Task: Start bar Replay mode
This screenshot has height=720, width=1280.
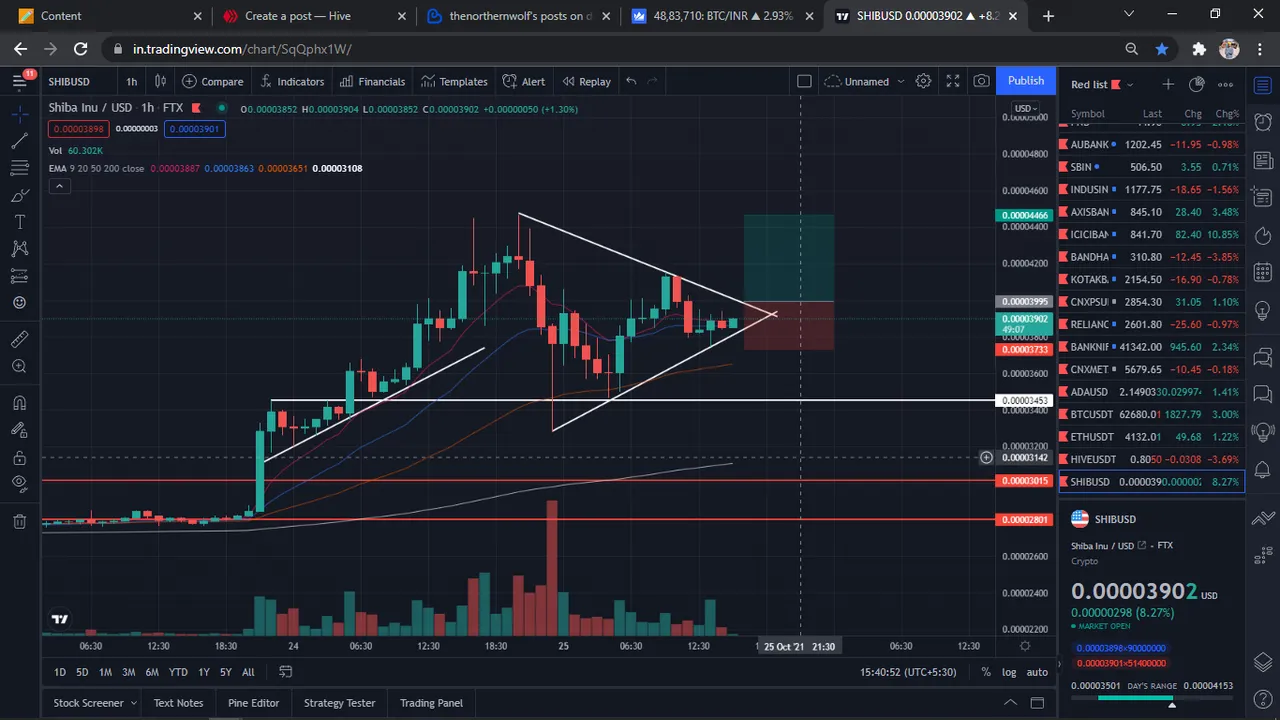Action: (586, 81)
